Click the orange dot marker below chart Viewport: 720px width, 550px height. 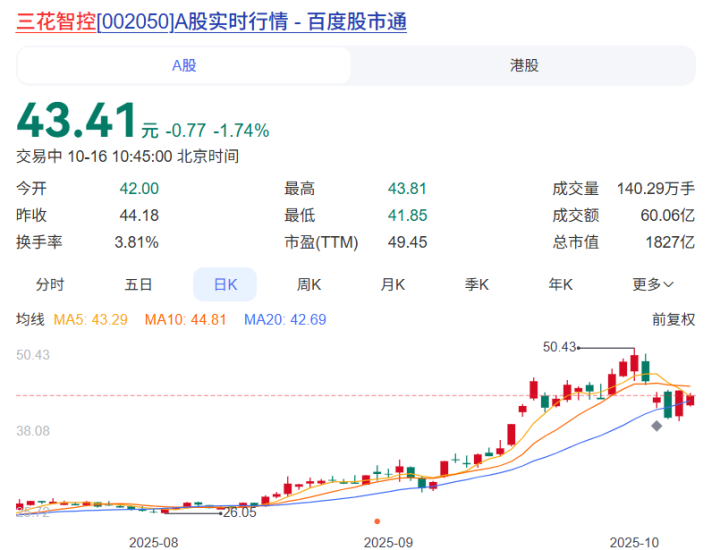377,521
